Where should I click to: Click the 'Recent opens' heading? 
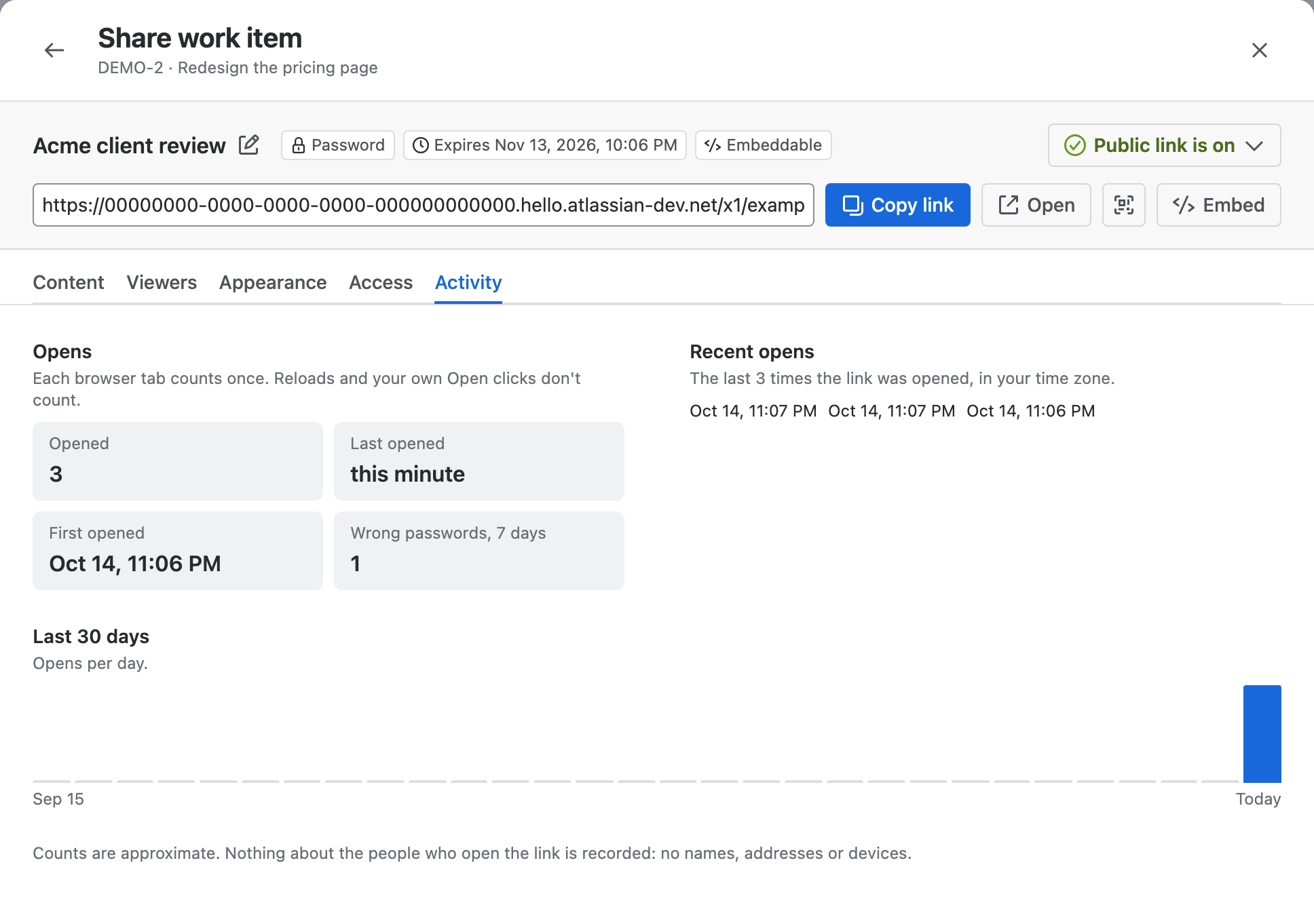click(x=752, y=351)
